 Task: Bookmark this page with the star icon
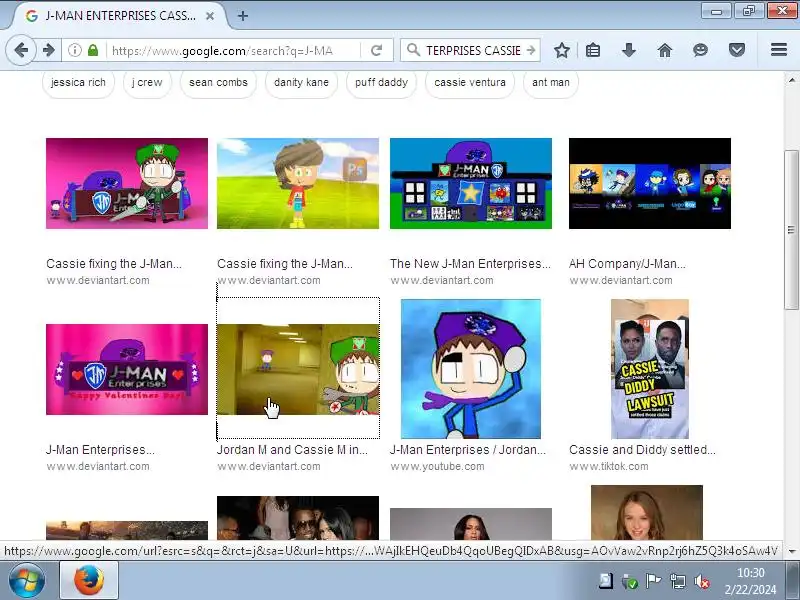tap(562, 50)
